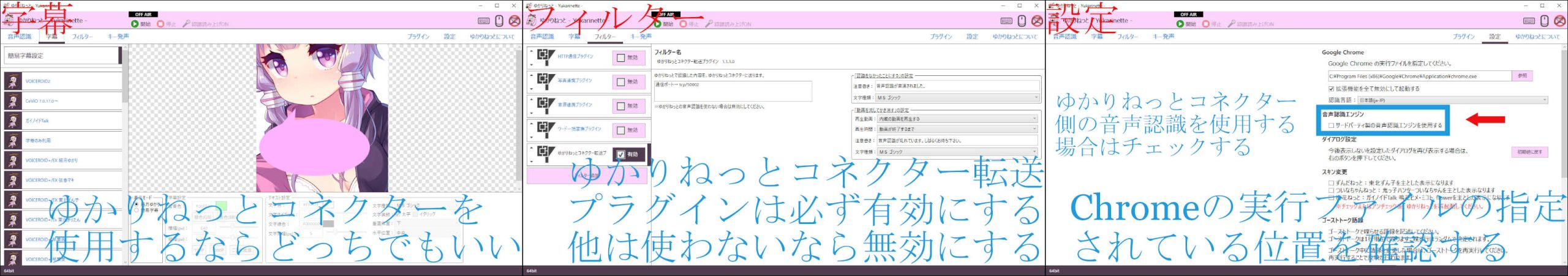Click the keyboard icon in the フィルター window

tap(1006, 21)
